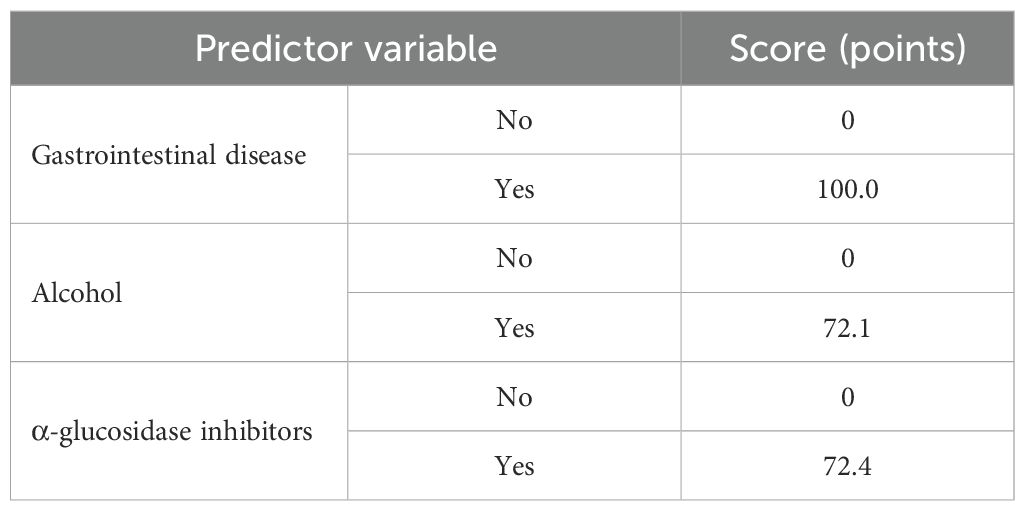Click 'Yes' in the Gastrointestinal disease row
1025x511 pixels.
click(x=514, y=189)
